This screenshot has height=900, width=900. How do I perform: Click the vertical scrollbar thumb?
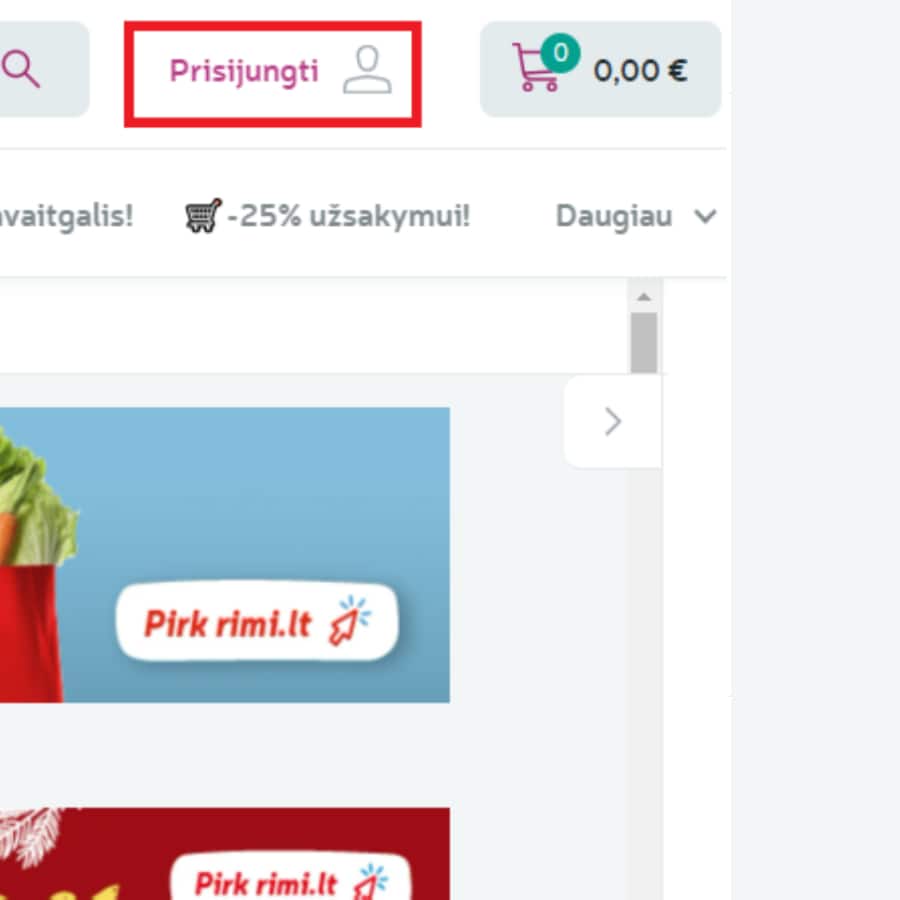click(x=644, y=342)
